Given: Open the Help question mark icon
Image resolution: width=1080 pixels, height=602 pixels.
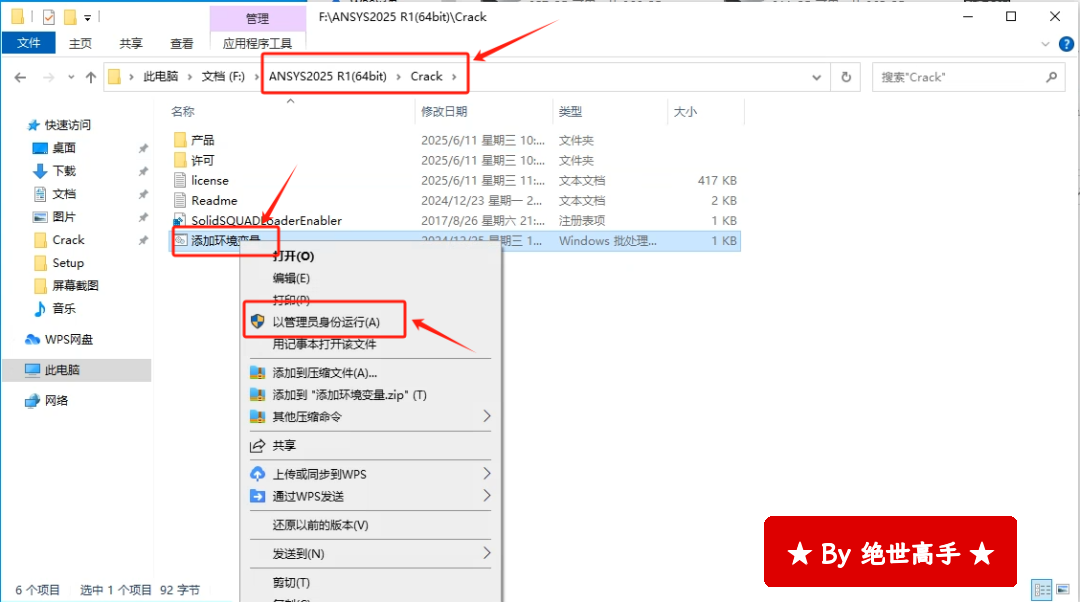Looking at the screenshot, I should click(x=1068, y=43).
